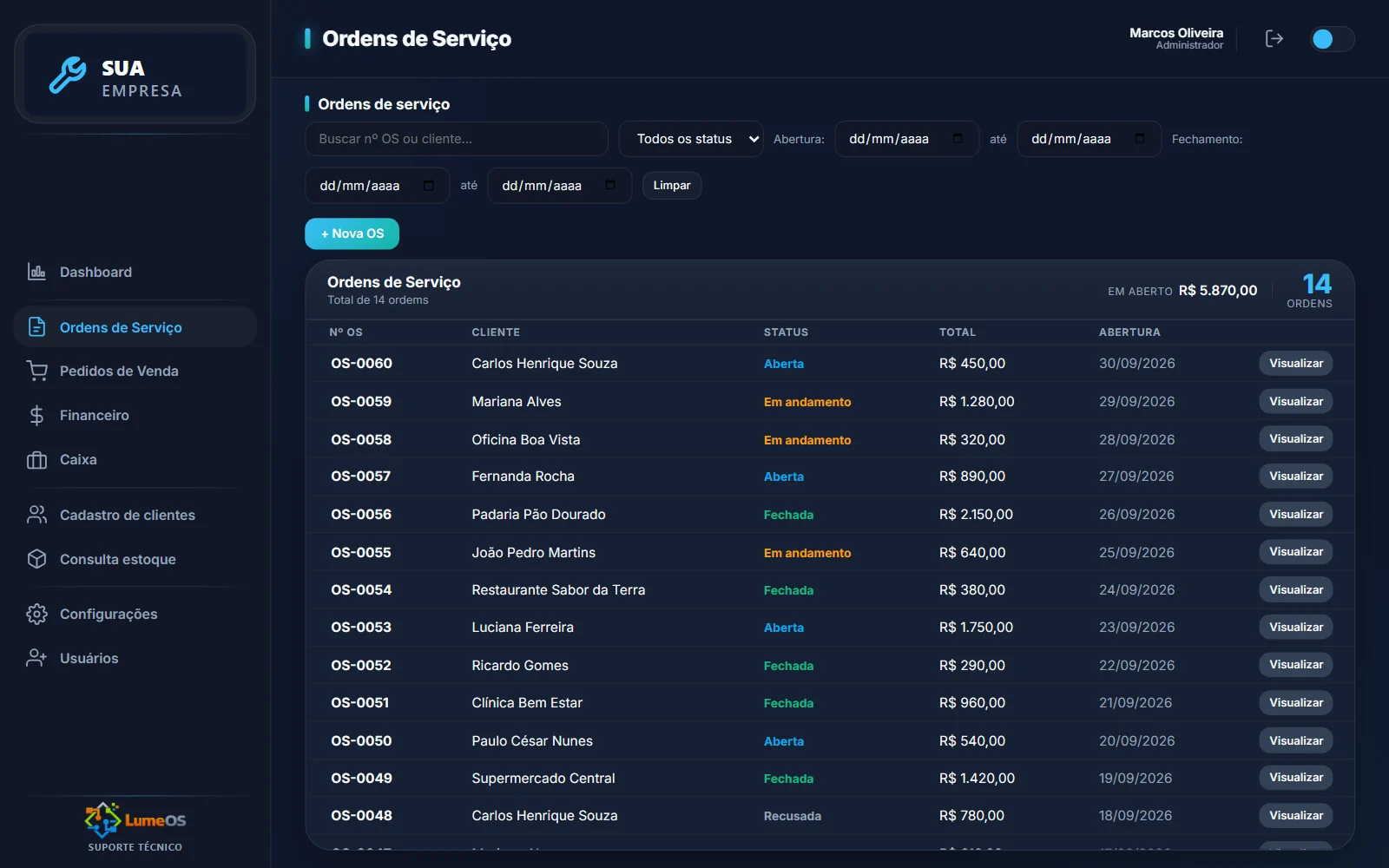The width and height of the screenshot is (1389, 868).
Task: Click the CLIENTE column header
Action: coord(496,332)
